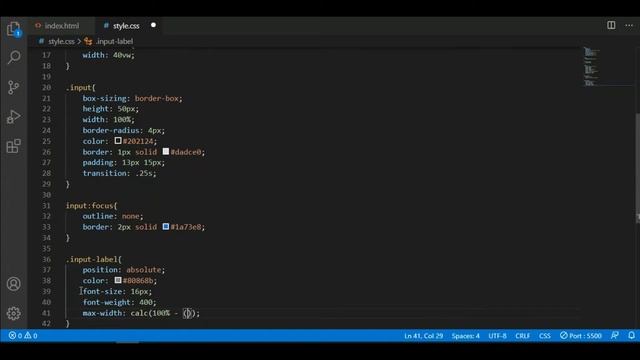Click 'box-sizing: border-box;' line

click(x=133, y=98)
